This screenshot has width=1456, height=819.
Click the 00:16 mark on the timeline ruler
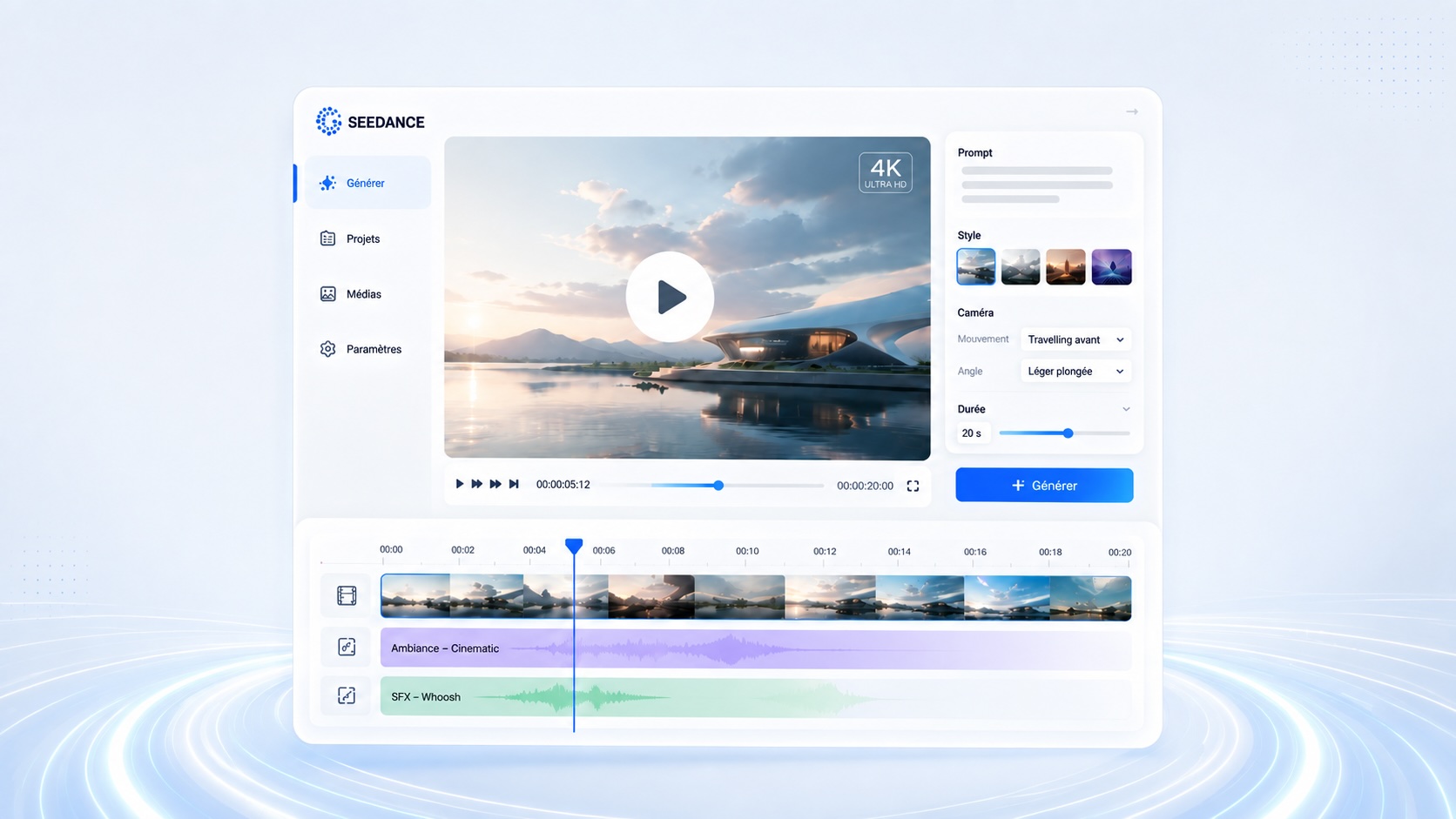pyautogui.click(x=975, y=552)
